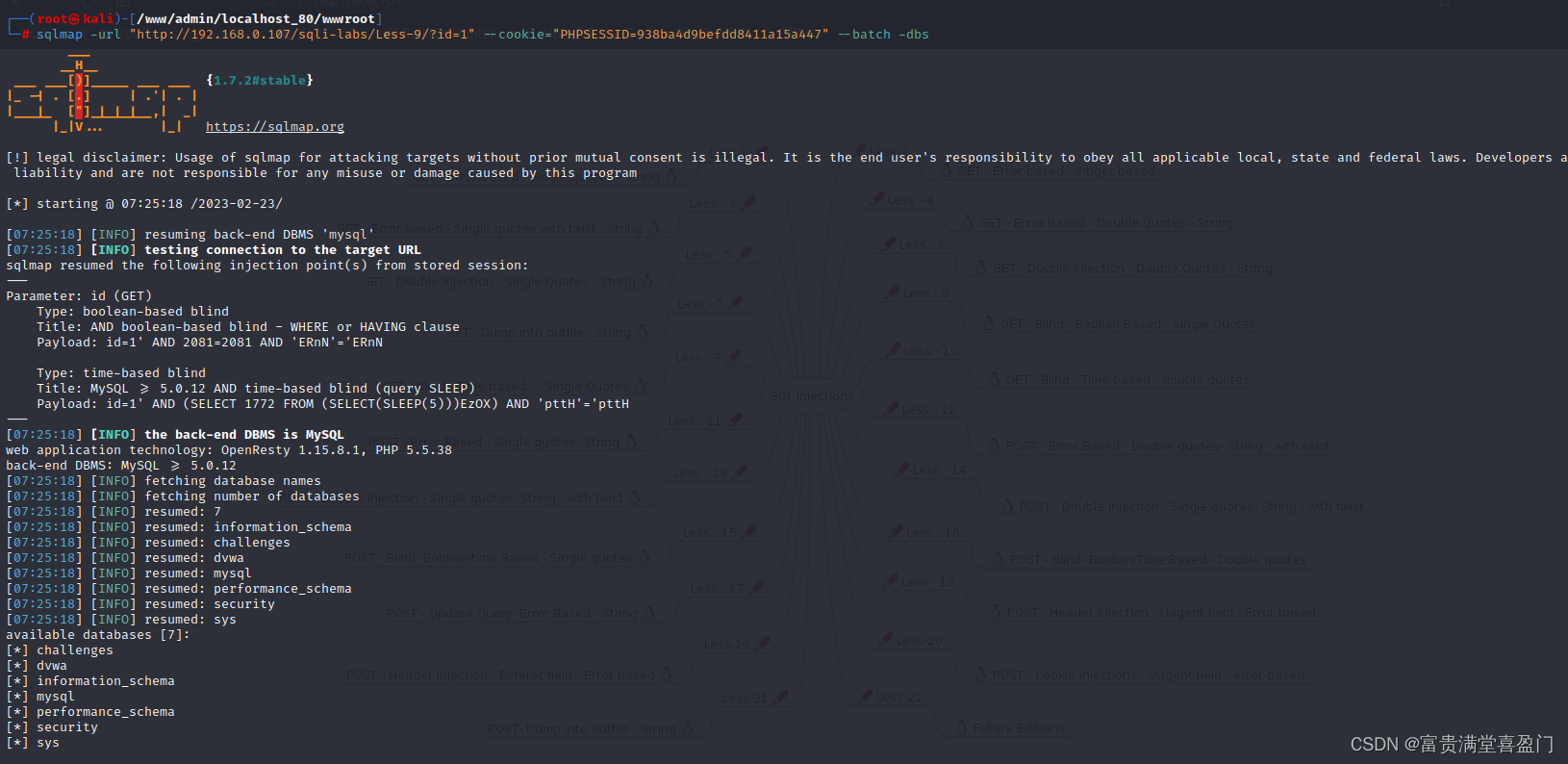Viewport: 1568px width, 764px height.
Task: Click the '[*] sys' database entry
Action: click(x=33, y=743)
